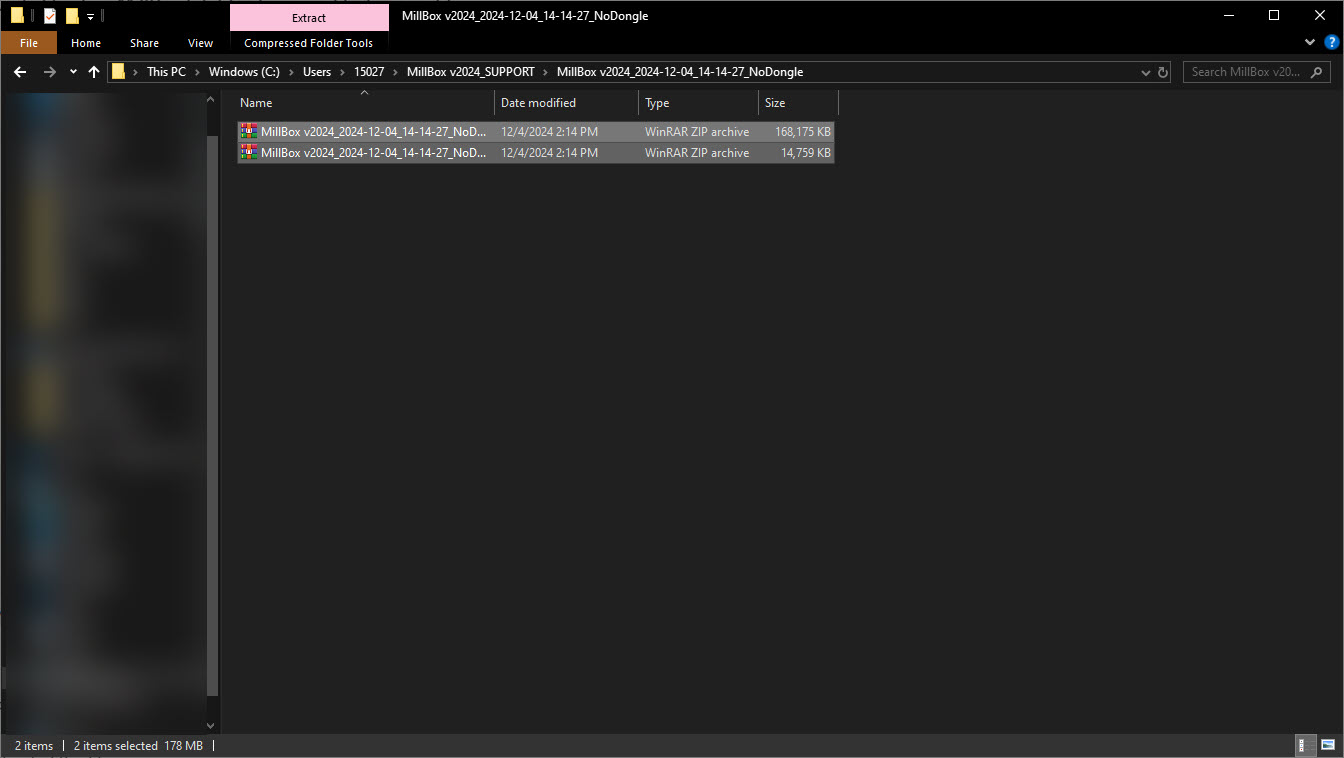Click the Forward navigation arrow

point(50,72)
